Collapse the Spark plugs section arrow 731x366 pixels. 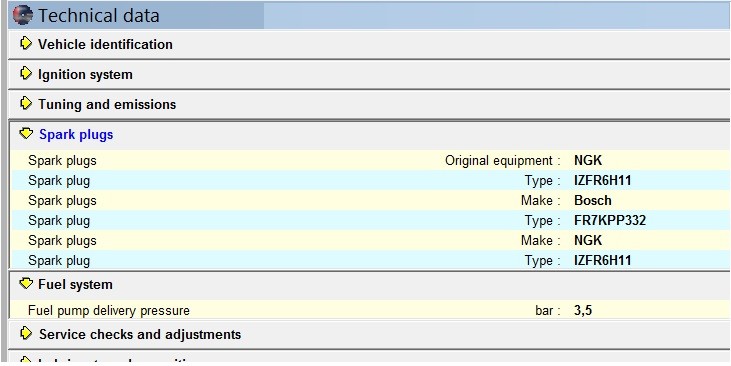click(26, 134)
